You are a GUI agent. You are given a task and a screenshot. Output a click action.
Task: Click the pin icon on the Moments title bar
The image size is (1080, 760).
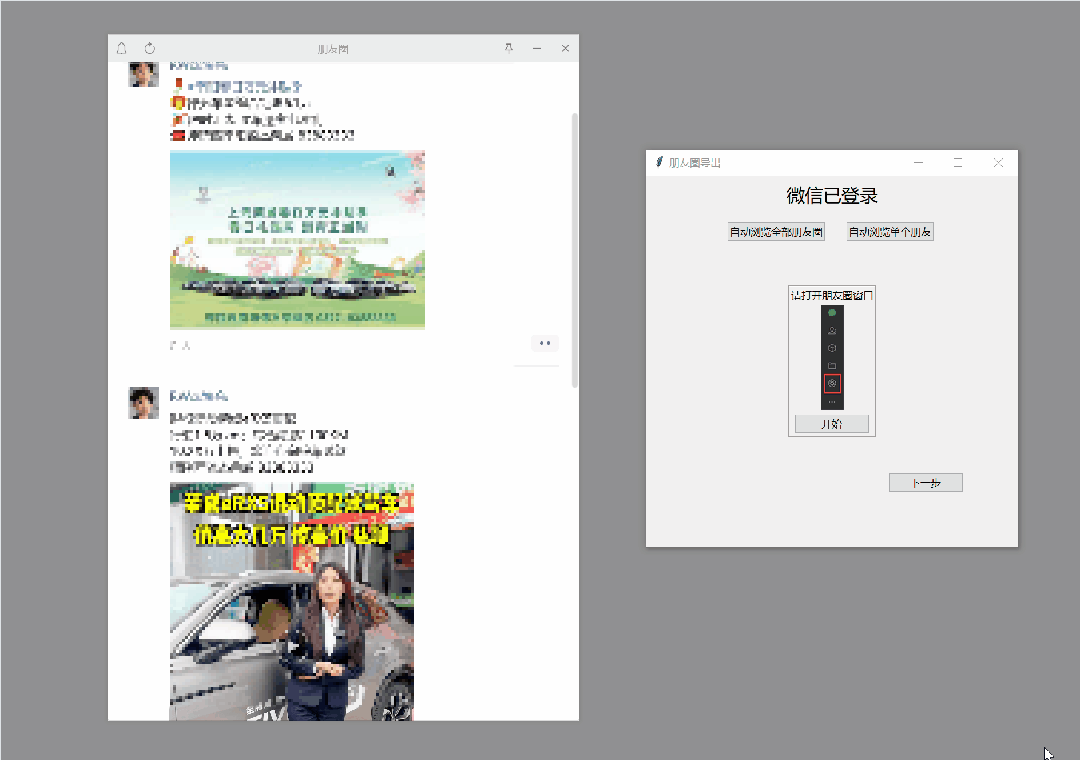tap(509, 47)
